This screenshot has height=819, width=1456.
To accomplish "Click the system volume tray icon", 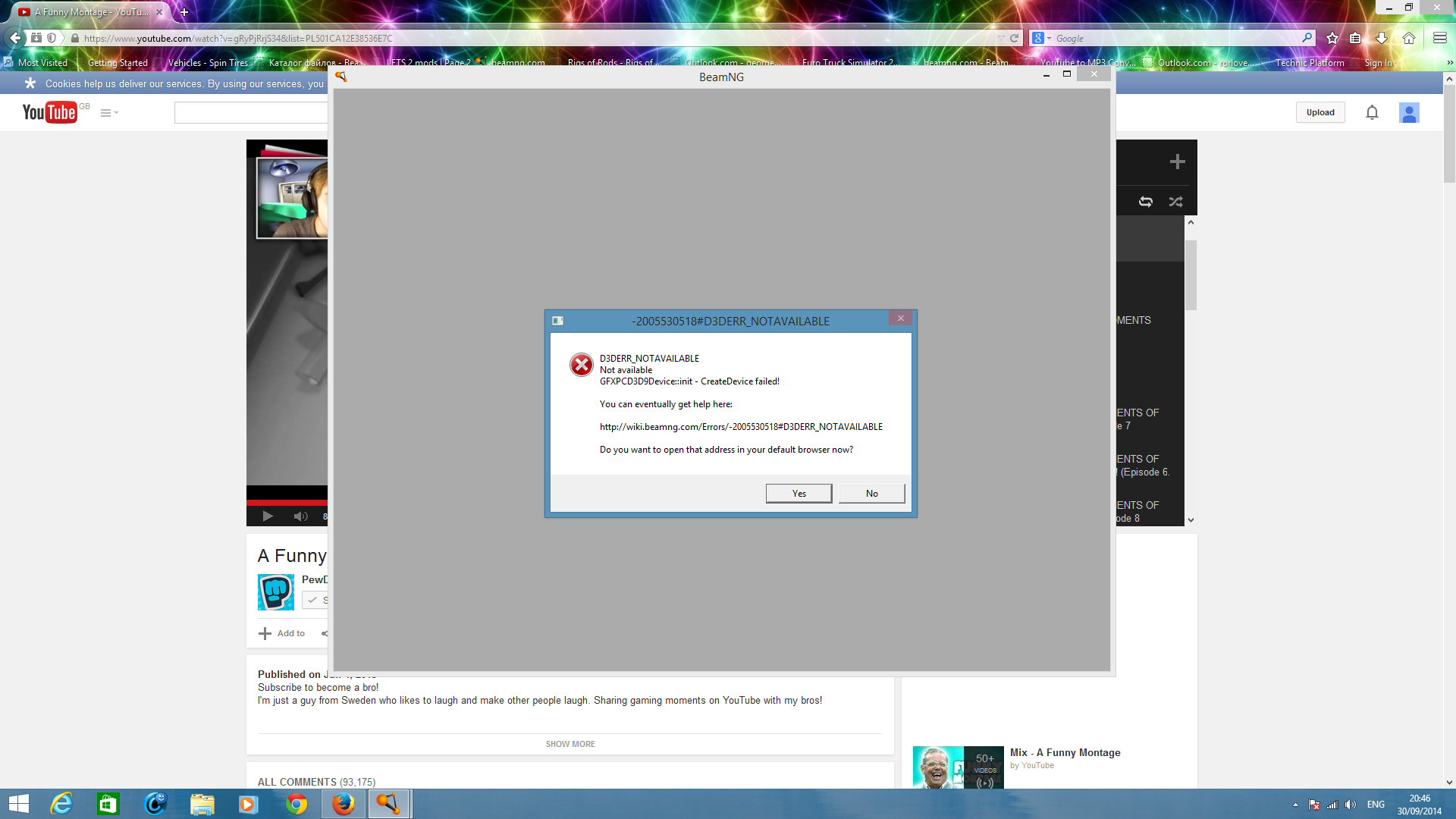I will [1350, 805].
